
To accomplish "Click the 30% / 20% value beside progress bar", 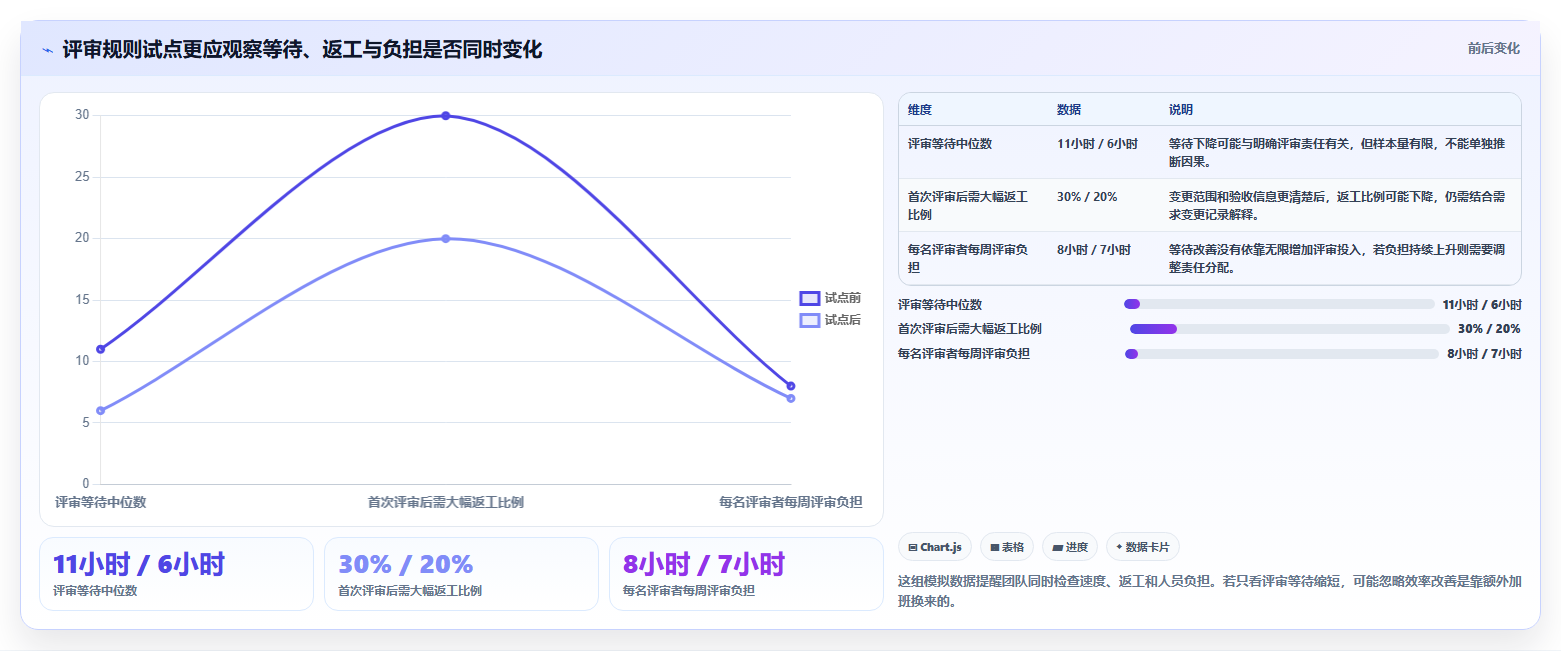I will (x=1489, y=329).
